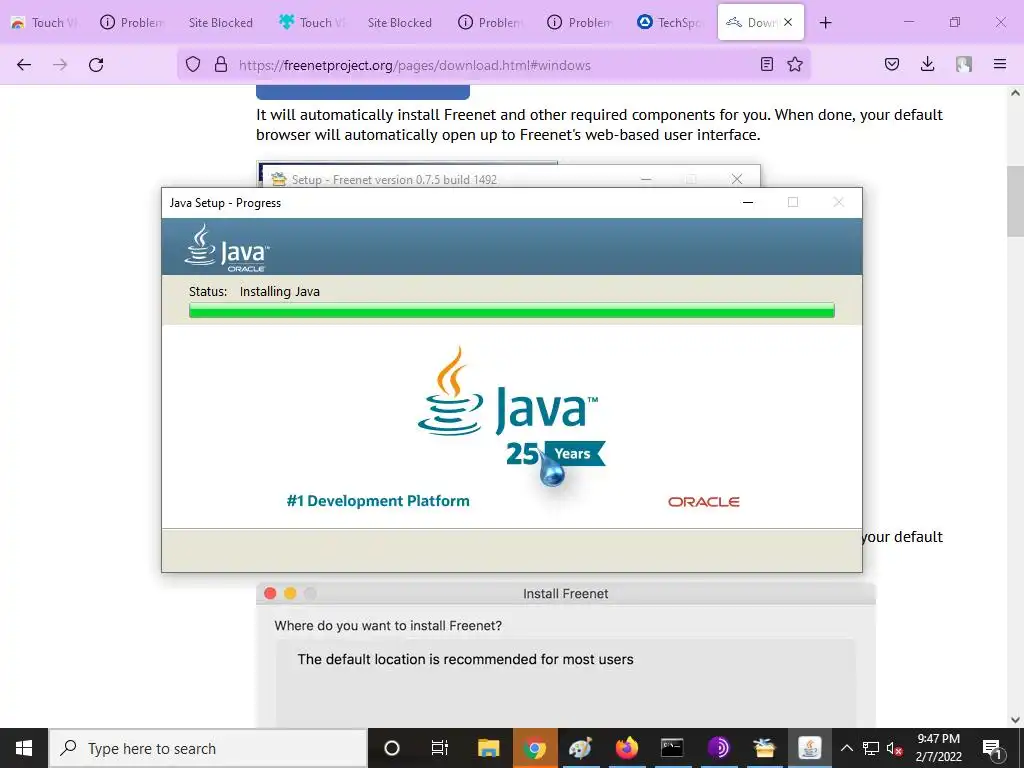
Task: Click the browser page vertical scrollbar thumb
Action: 1015,201
